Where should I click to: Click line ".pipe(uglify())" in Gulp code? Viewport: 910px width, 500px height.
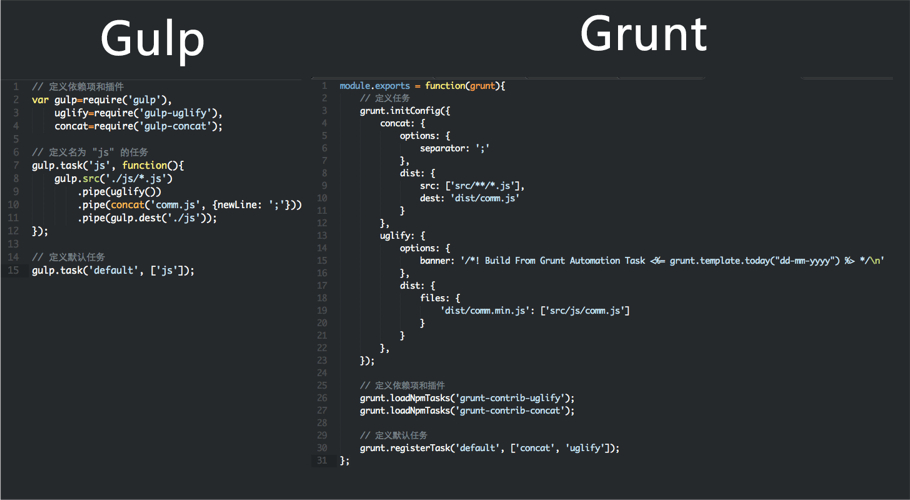(120, 191)
